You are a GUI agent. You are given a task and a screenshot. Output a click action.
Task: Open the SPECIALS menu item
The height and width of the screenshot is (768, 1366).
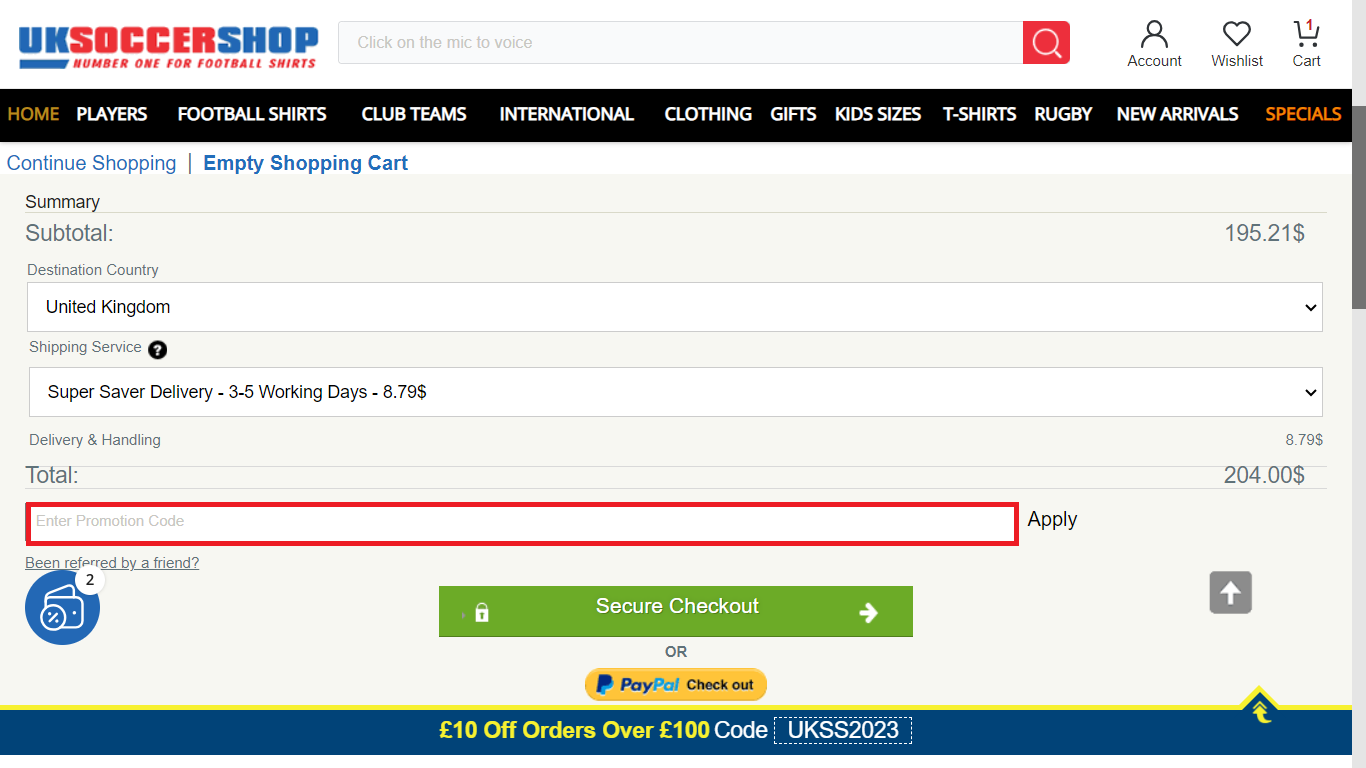coord(1303,115)
